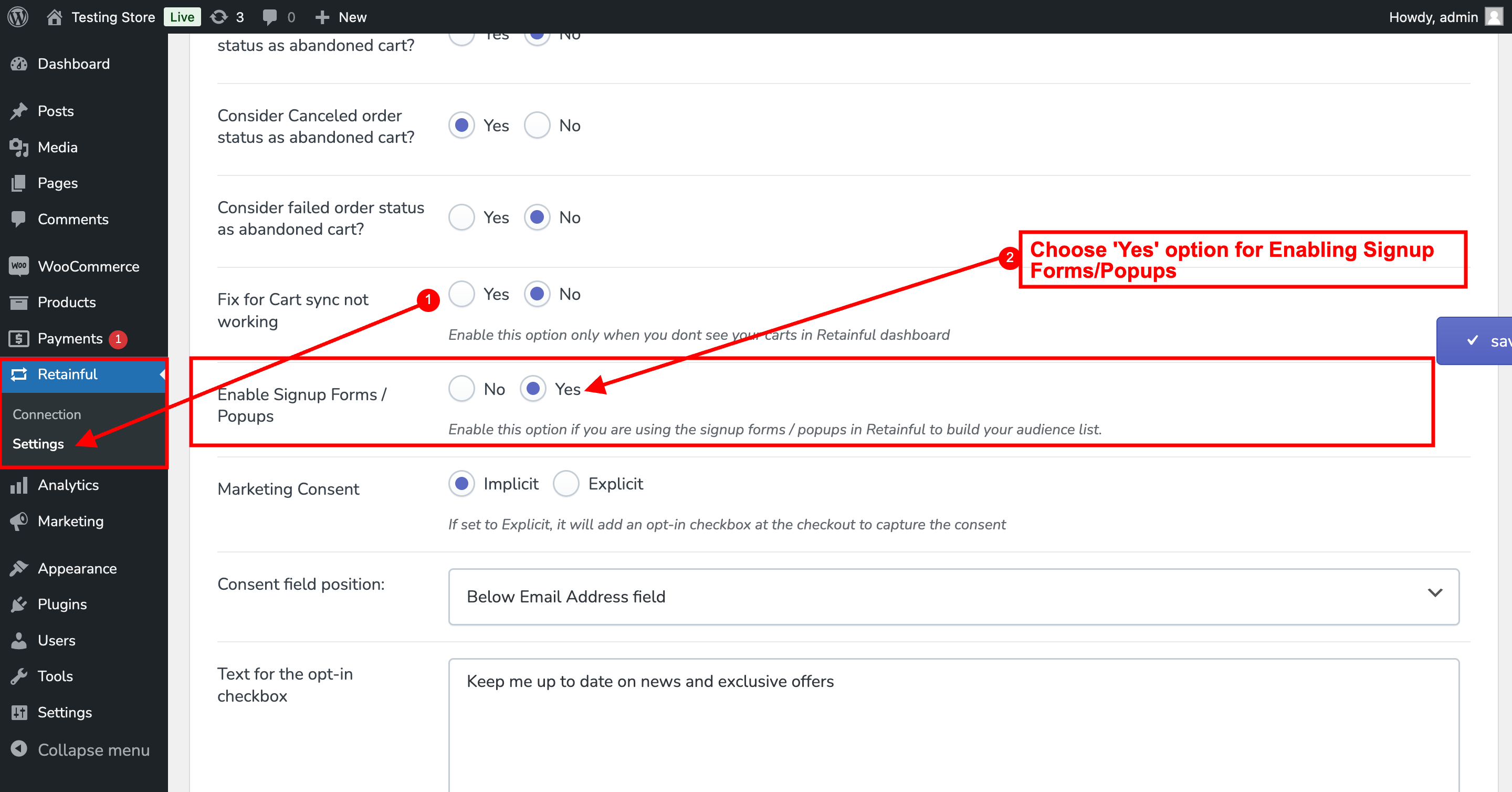Image resolution: width=1512 pixels, height=792 pixels.
Task: Click the Plugins sidebar icon
Action: 19,604
